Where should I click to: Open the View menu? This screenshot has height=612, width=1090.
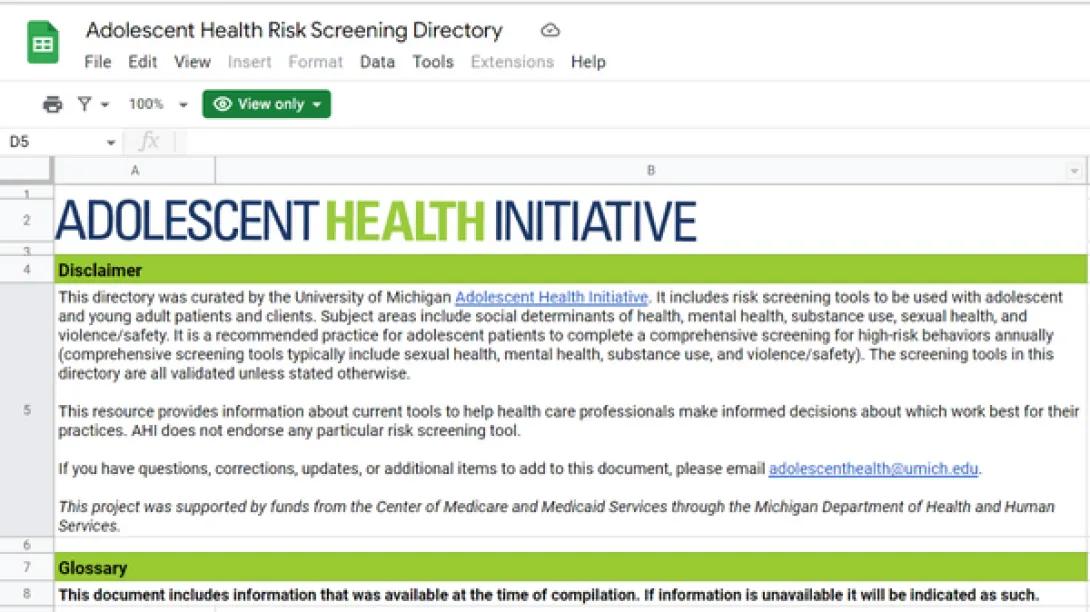[x=193, y=62]
